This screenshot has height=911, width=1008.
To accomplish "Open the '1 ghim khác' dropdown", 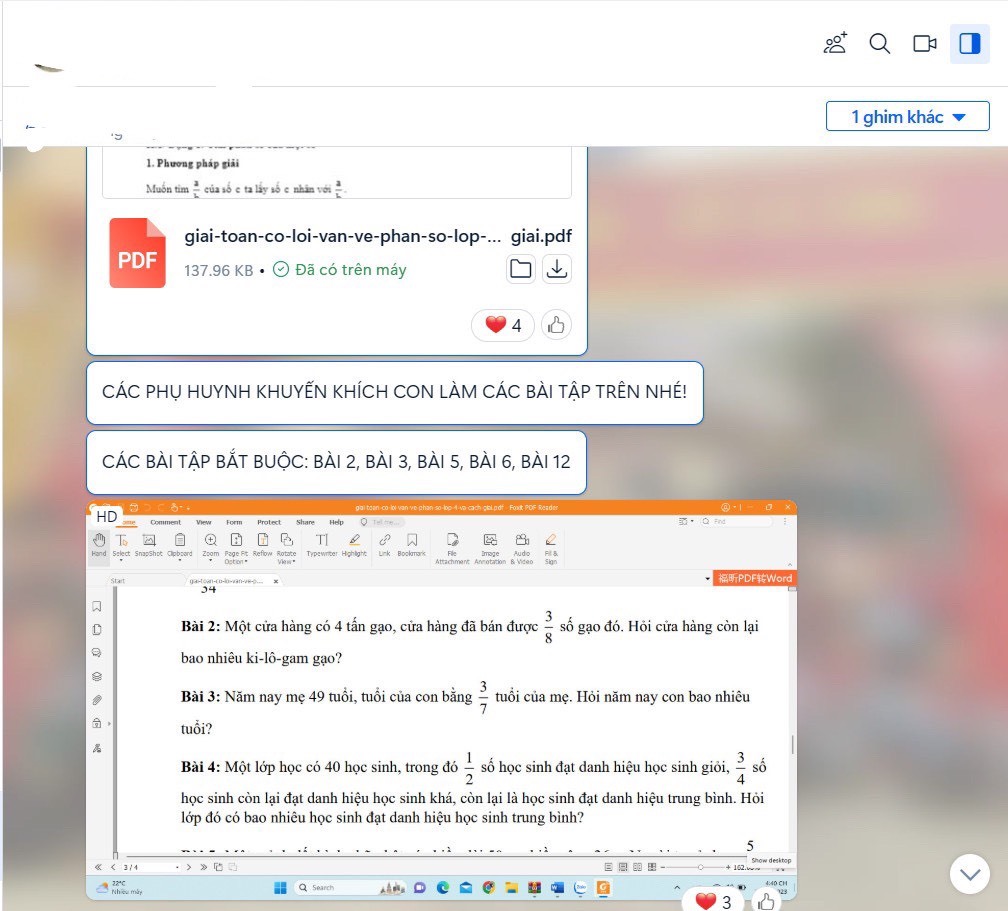I will [906, 116].
